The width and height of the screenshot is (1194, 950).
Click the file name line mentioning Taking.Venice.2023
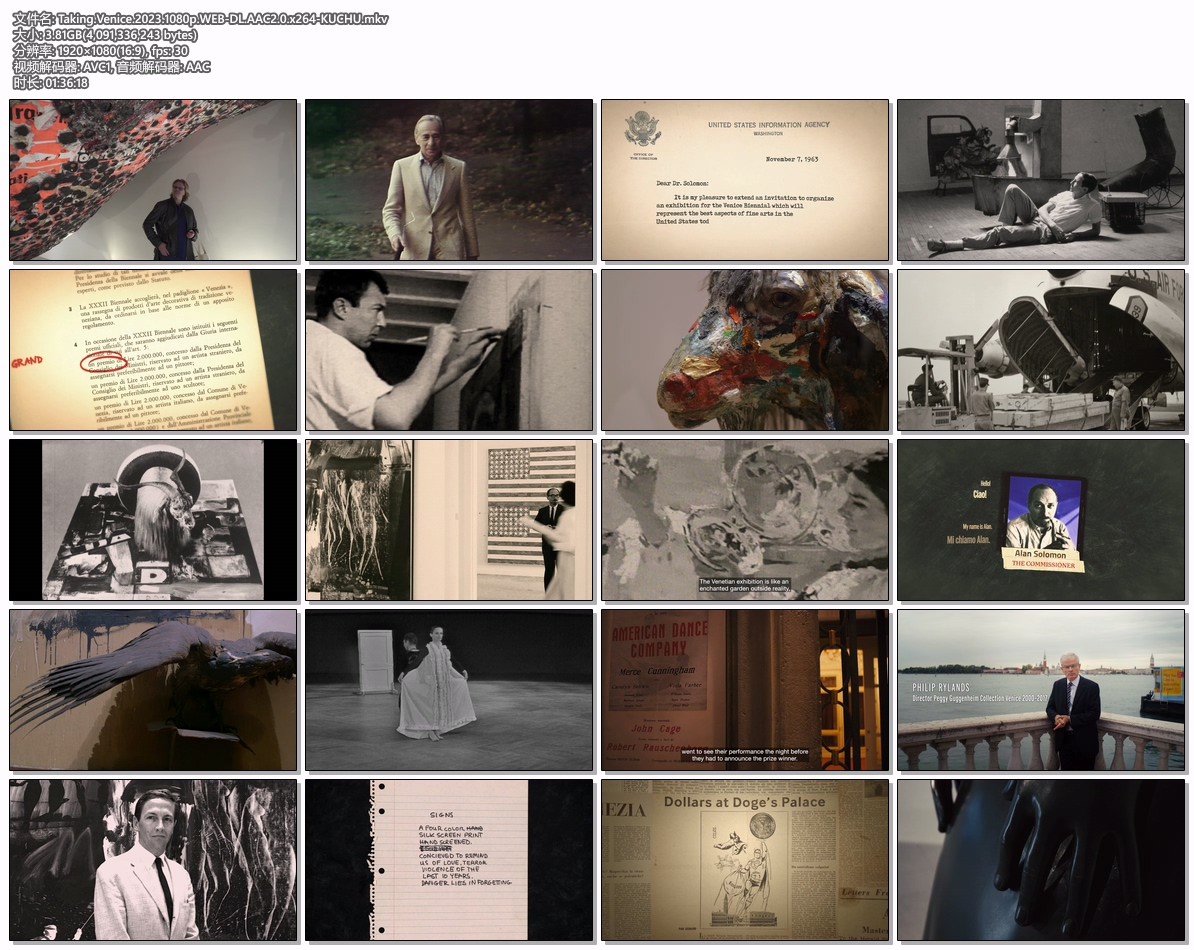200,19
